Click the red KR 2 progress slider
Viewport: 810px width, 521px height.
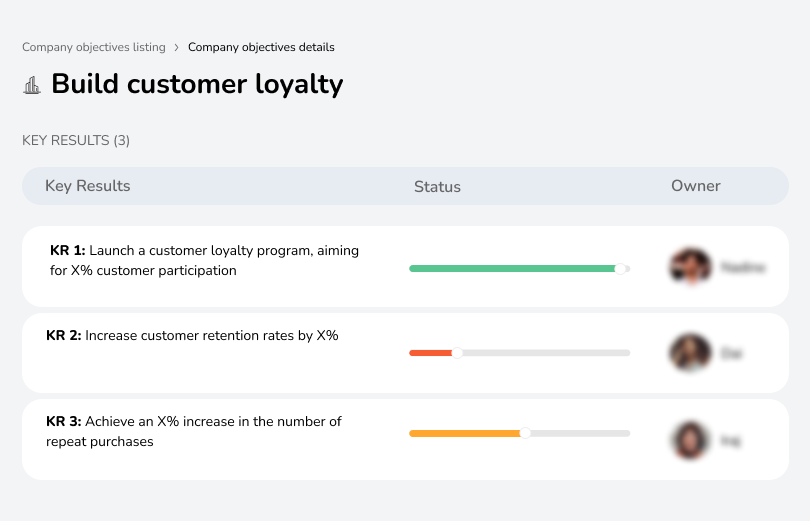(519, 353)
